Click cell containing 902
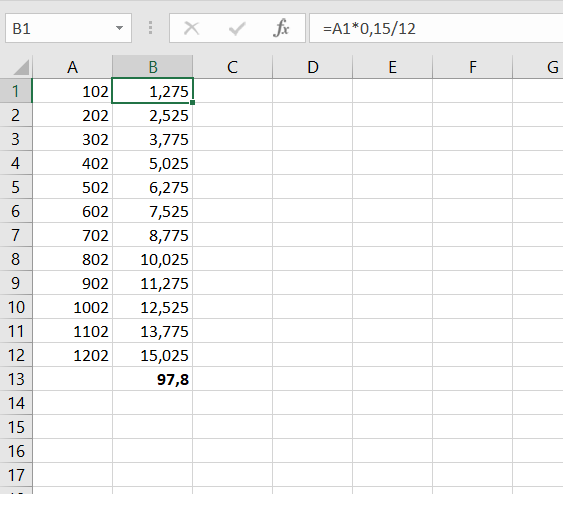Image resolution: width=563 pixels, height=507 pixels. tap(73, 283)
